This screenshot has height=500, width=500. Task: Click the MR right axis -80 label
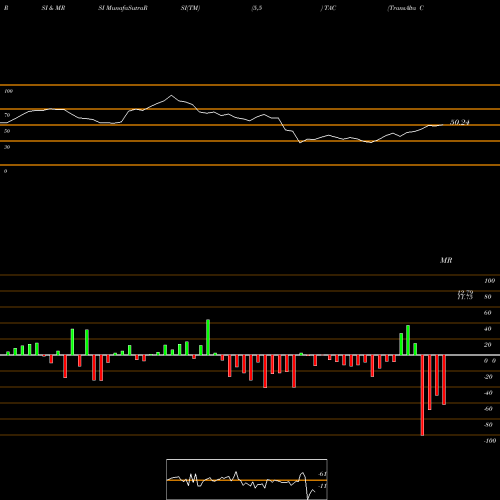click(x=488, y=425)
